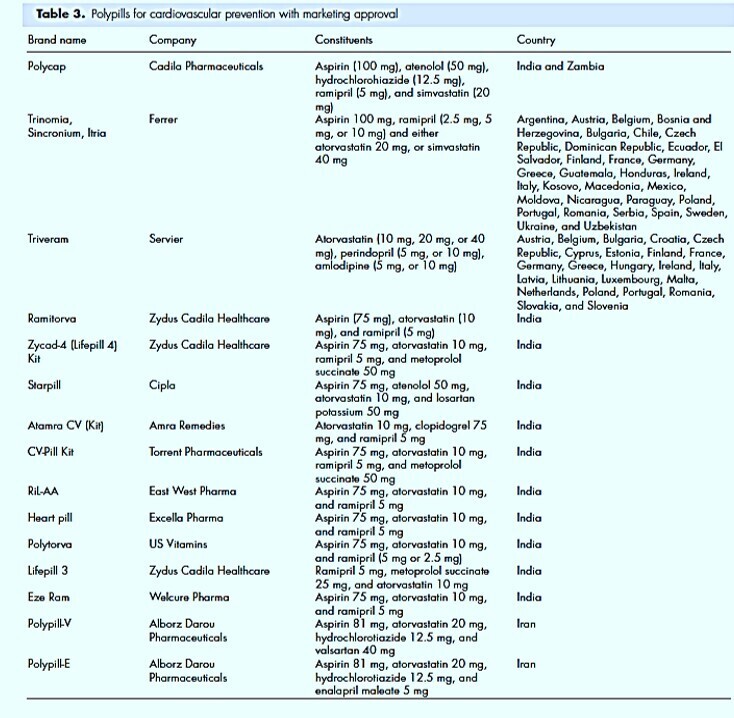Viewport: 734px width, 718px height.
Task: Select the 'Polypill-V' brand name
Action: (49, 624)
